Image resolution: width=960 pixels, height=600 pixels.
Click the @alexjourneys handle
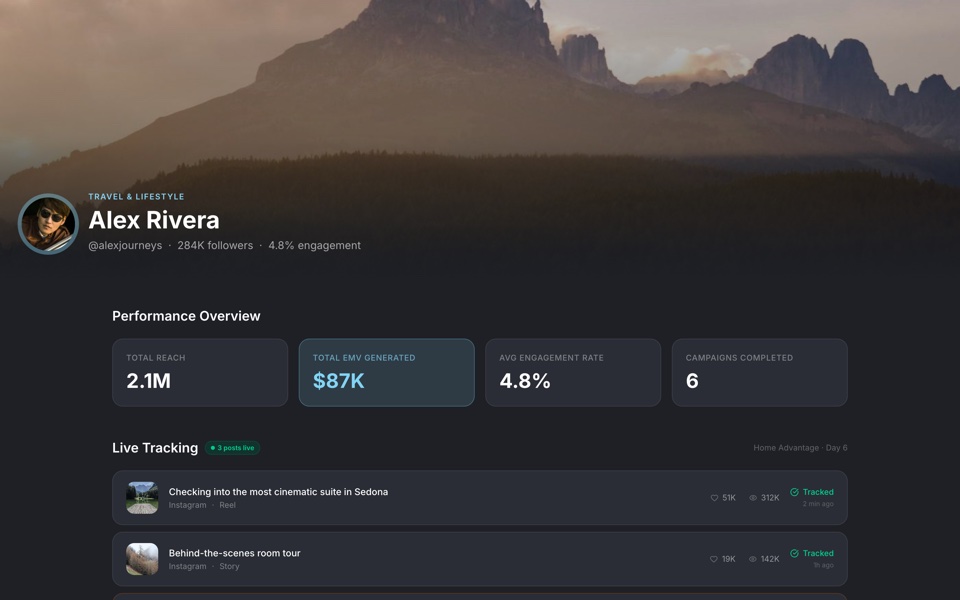click(x=125, y=246)
